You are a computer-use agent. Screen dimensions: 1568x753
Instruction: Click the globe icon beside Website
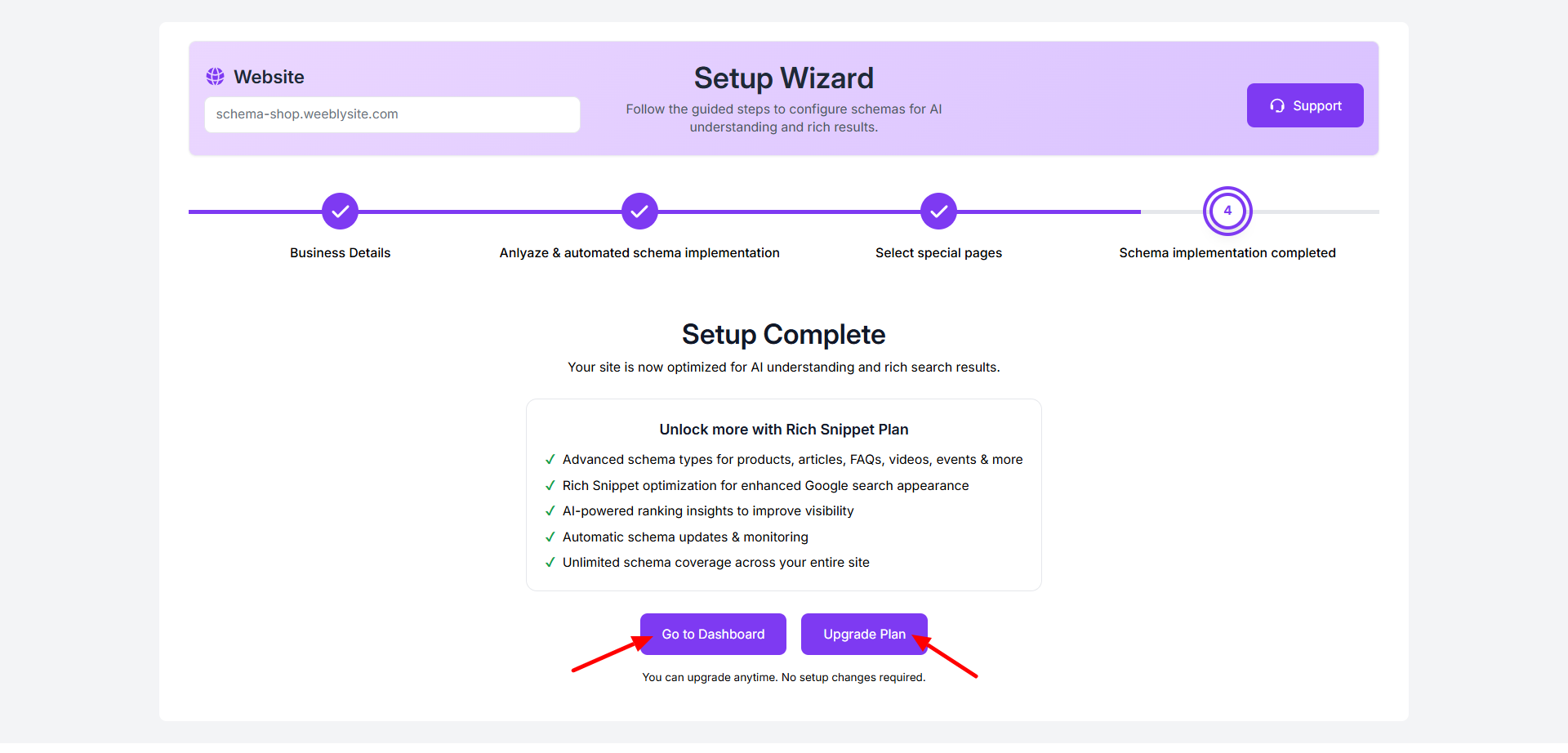coord(215,77)
